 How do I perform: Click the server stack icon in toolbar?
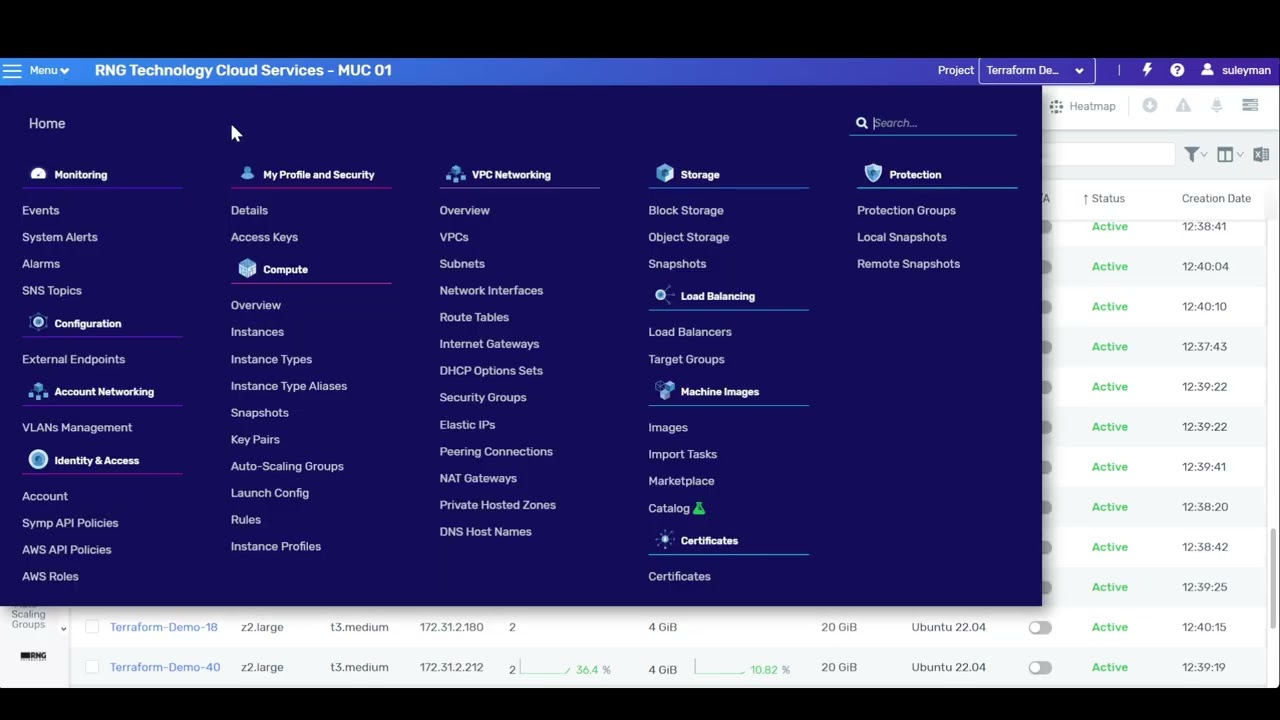(1250, 105)
